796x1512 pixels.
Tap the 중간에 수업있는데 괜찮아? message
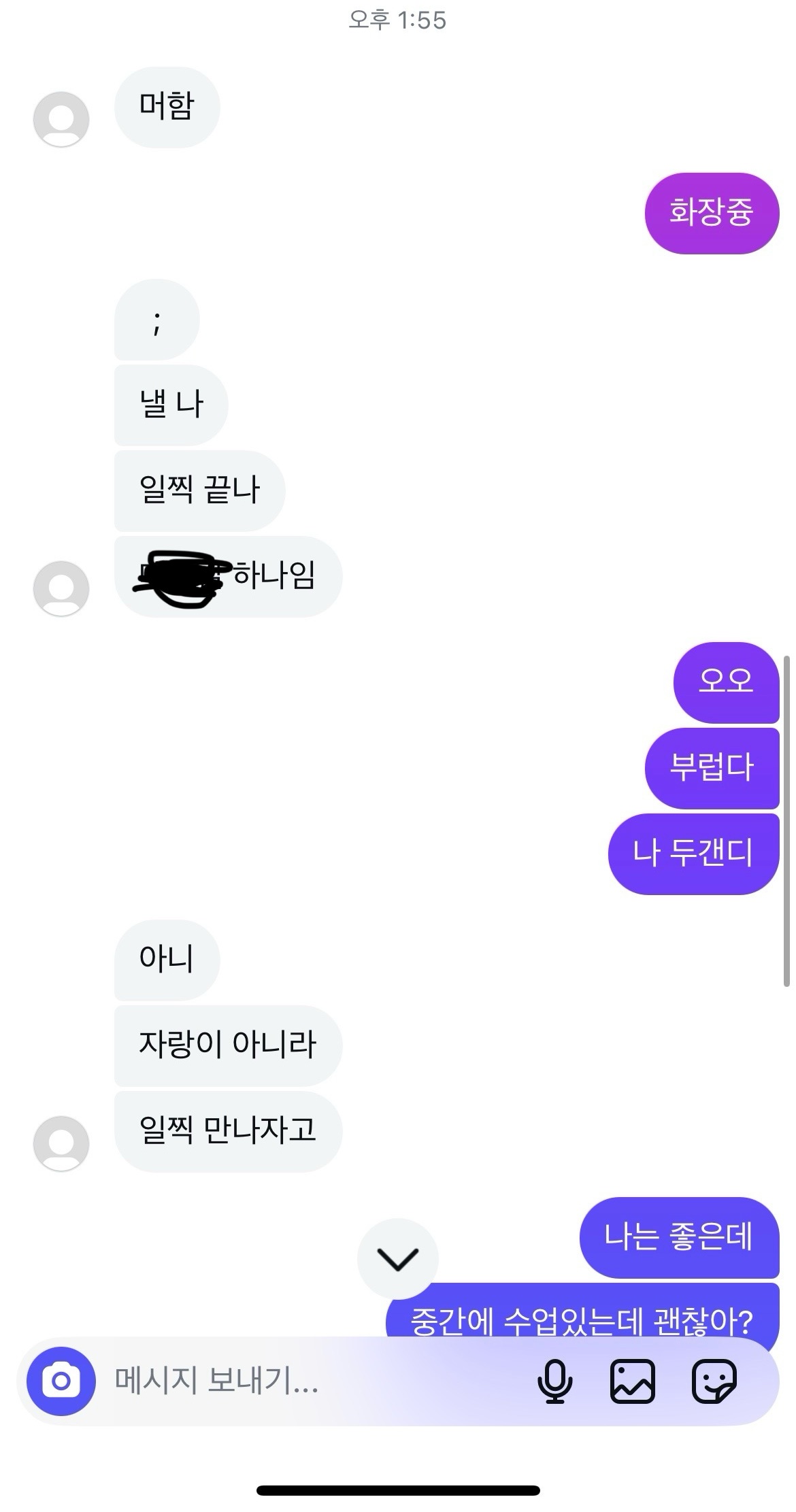coord(582,1311)
